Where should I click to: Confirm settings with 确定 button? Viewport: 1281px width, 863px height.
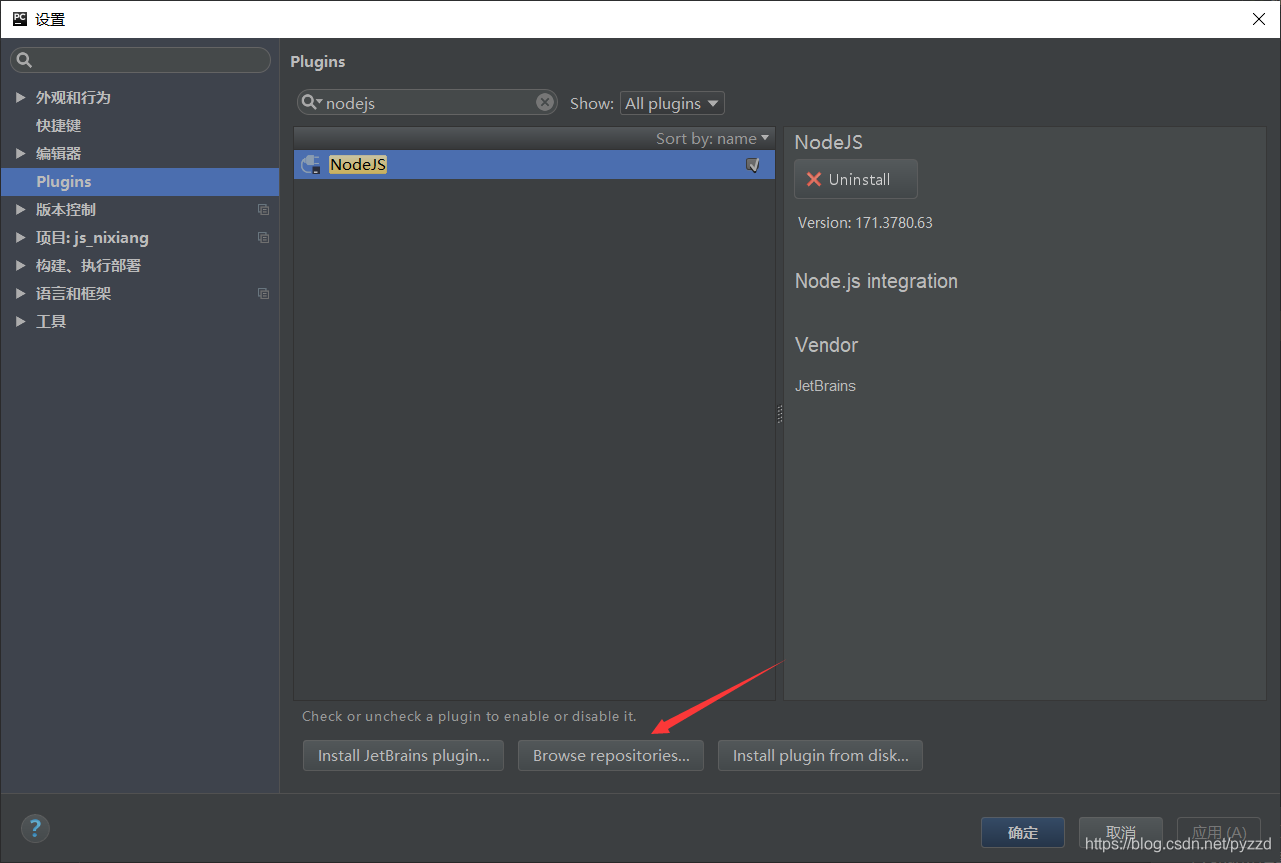[x=1023, y=833]
